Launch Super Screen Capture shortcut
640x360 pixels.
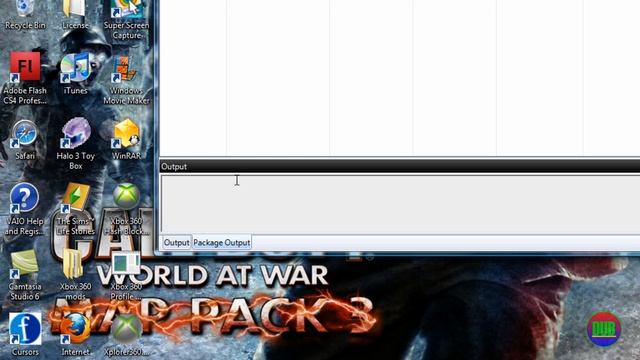[127, 18]
